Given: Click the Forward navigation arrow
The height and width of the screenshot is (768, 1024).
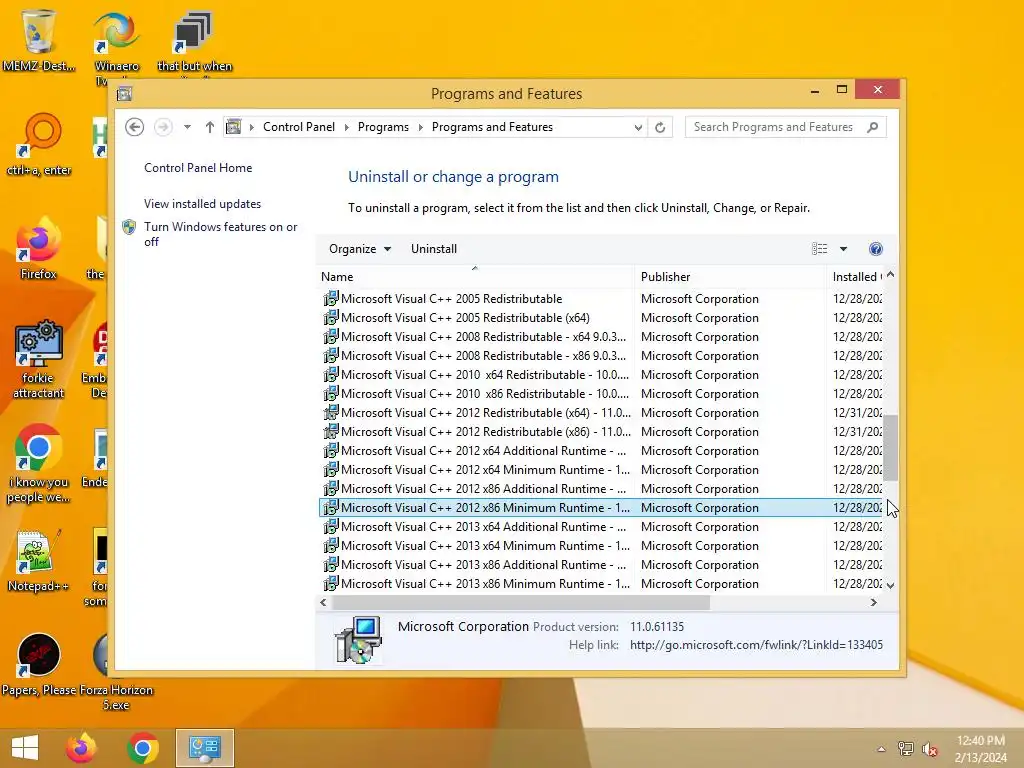Looking at the screenshot, I should click(163, 127).
